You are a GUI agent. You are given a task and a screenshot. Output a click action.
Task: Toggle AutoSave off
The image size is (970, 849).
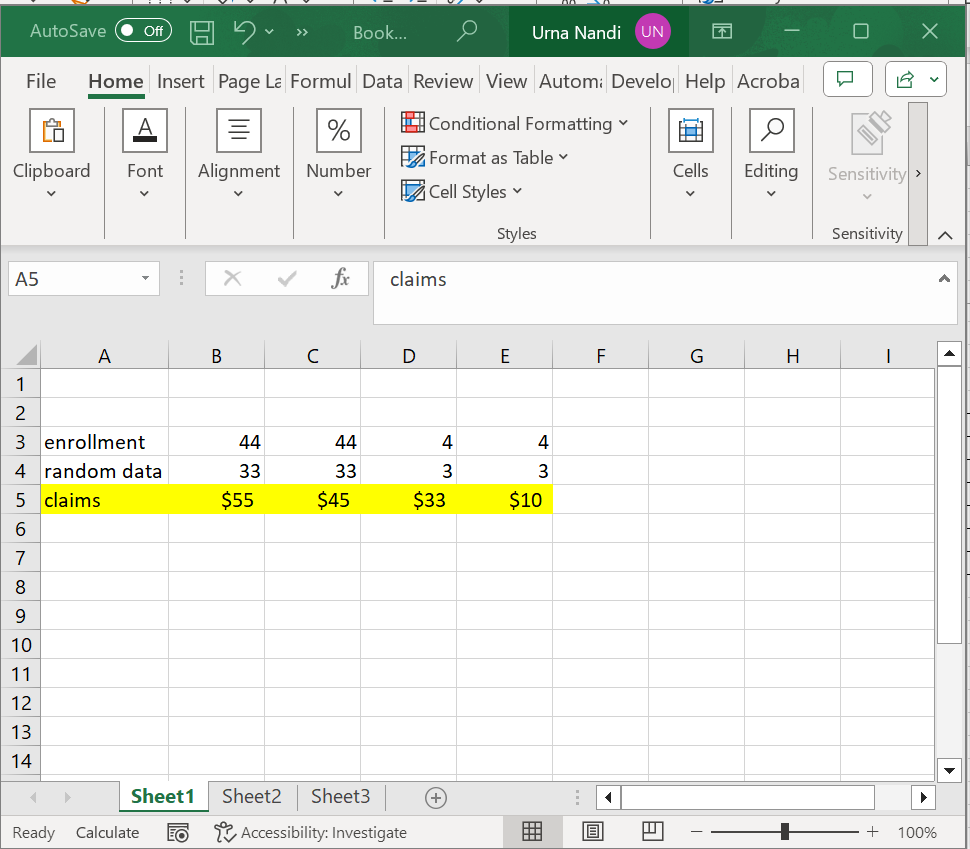tap(143, 30)
